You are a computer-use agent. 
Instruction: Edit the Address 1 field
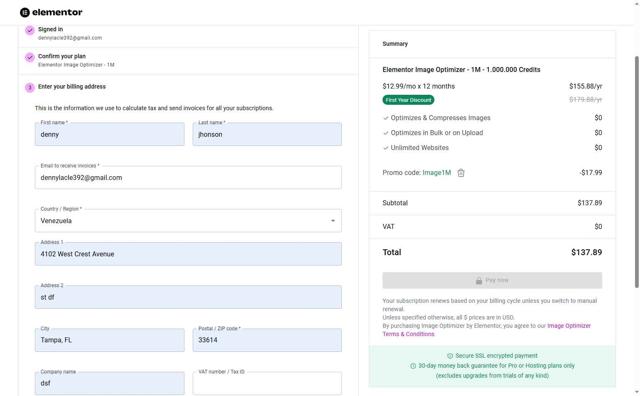188,254
